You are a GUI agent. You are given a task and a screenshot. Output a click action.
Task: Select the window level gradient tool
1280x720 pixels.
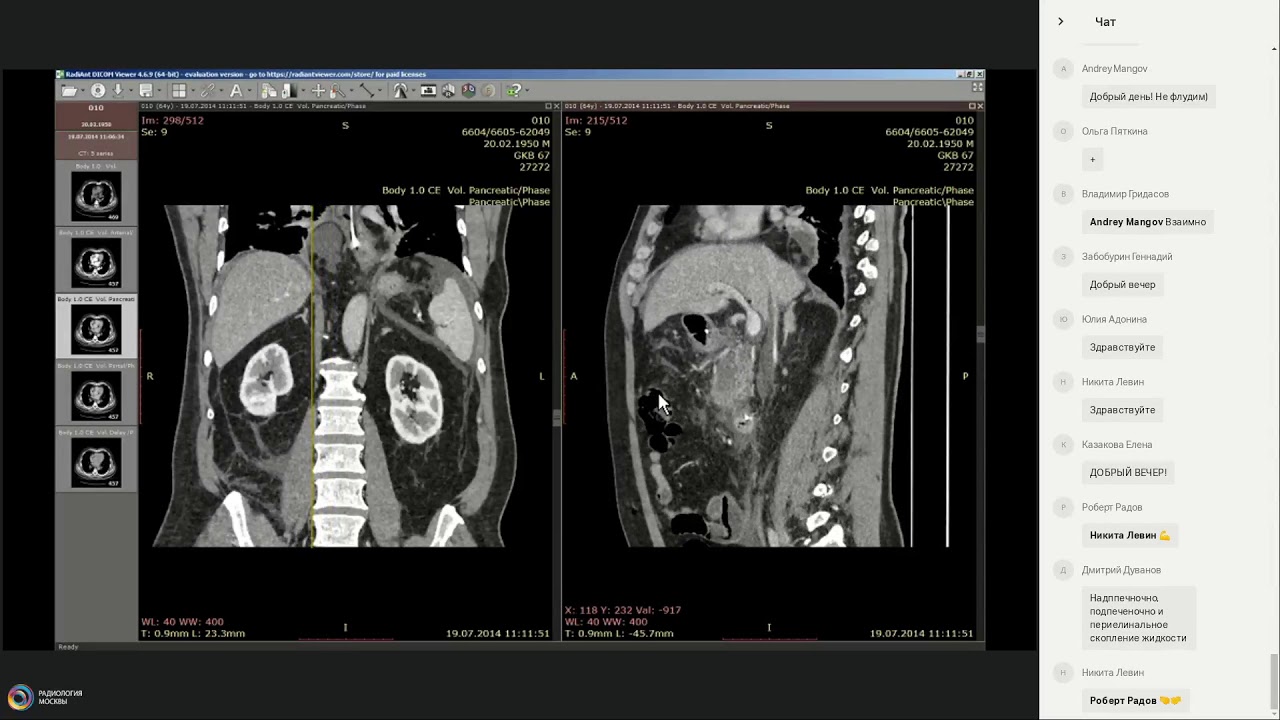click(289, 90)
